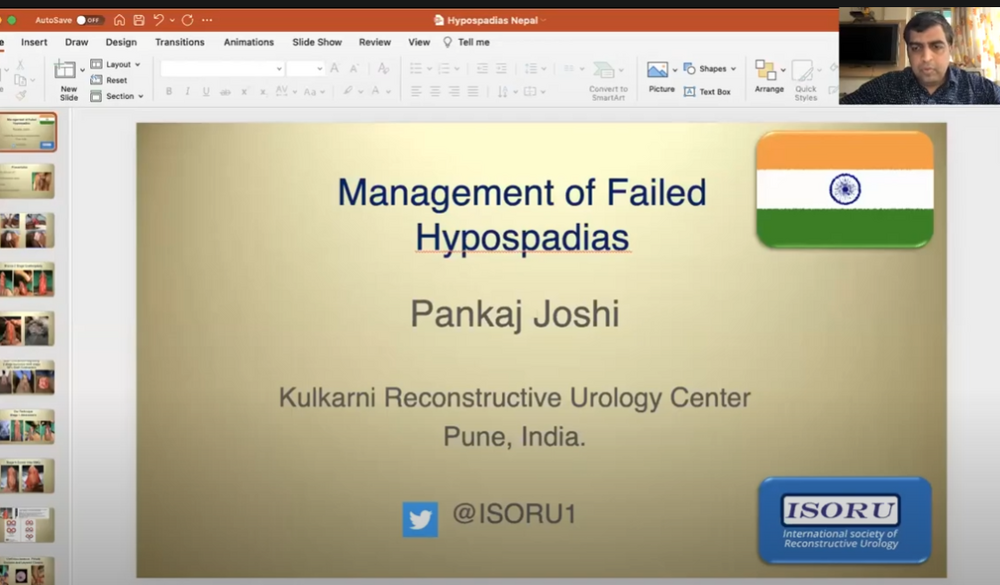Select the second slide thumbnail
Image resolution: width=1000 pixels, height=585 pixels.
pos(27,181)
